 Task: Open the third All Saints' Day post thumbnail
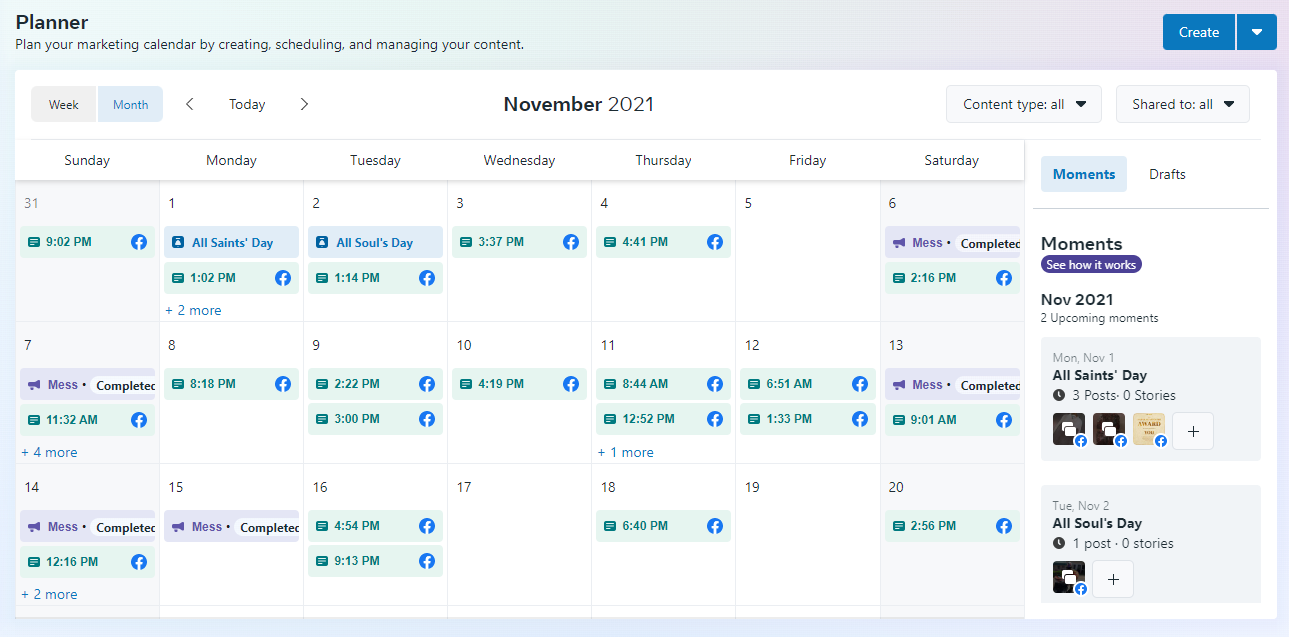click(x=1149, y=430)
